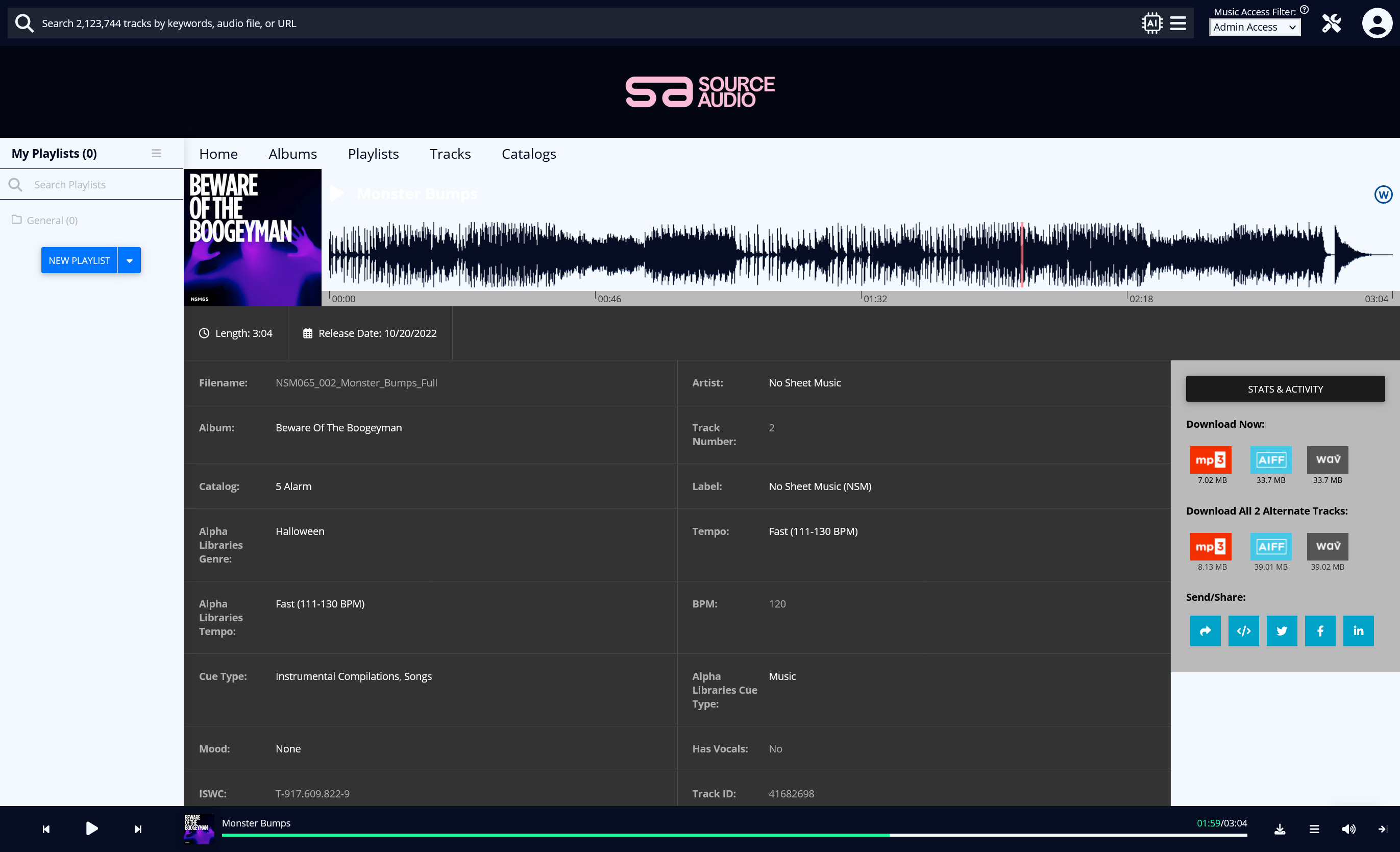Viewport: 1400px width, 852px height.
Task: Share the track on Facebook
Action: (1320, 631)
